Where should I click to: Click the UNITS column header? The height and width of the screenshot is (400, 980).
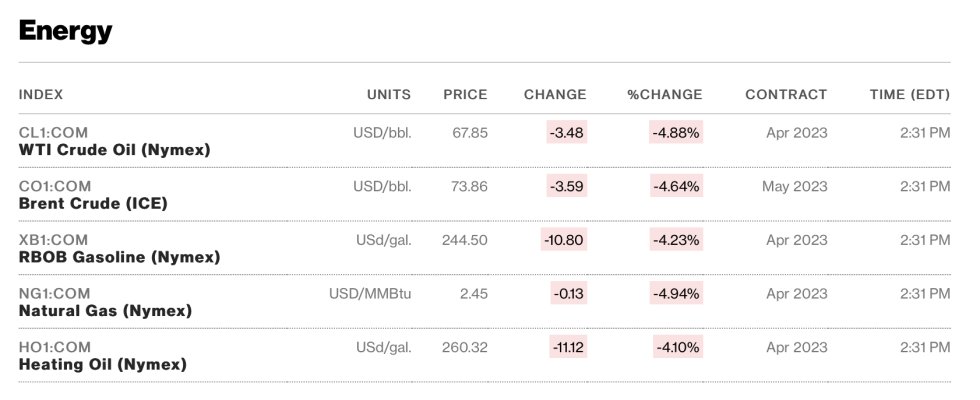point(389,95)
